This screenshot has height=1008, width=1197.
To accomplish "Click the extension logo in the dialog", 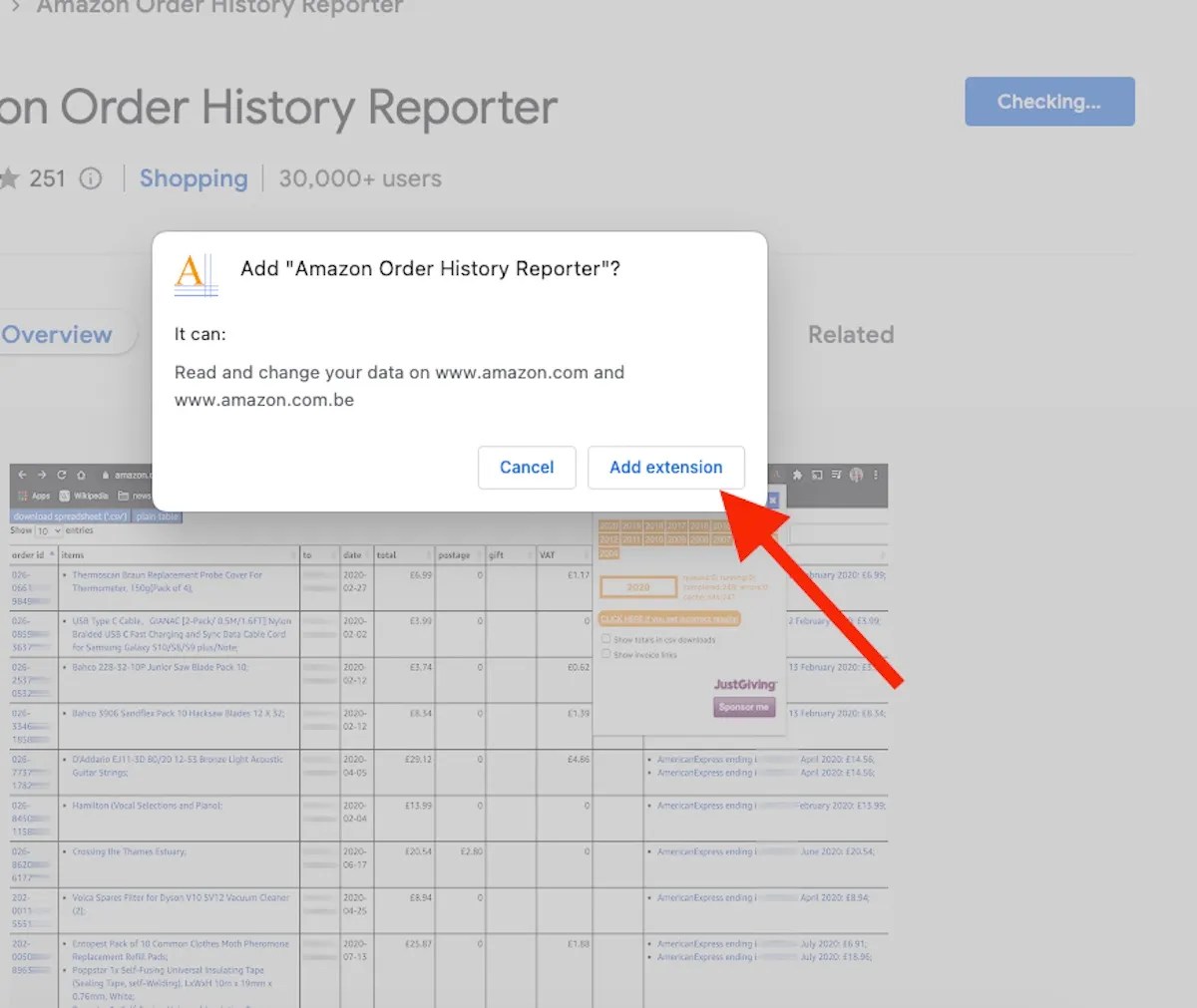I will (196, 274).
